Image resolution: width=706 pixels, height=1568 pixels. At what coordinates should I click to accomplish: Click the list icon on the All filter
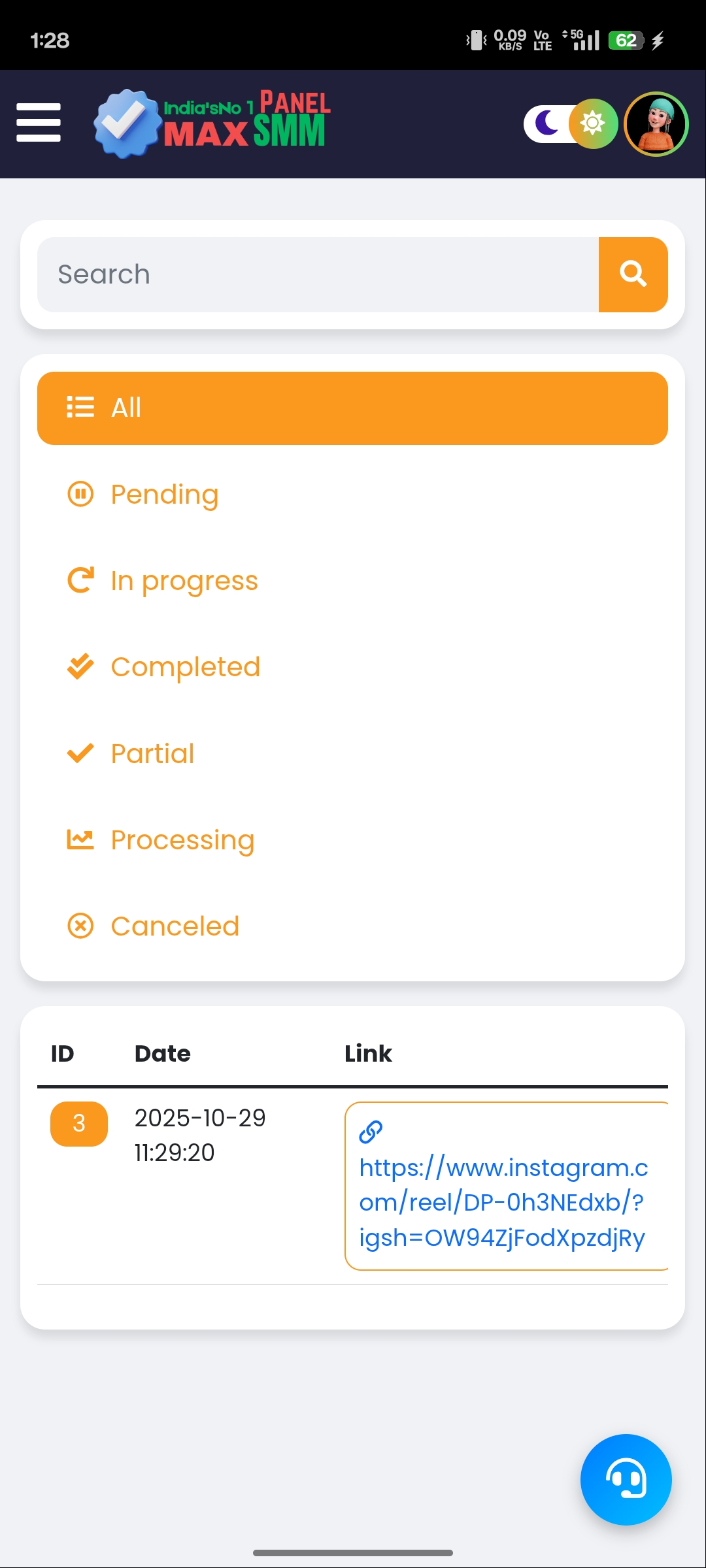80,407
